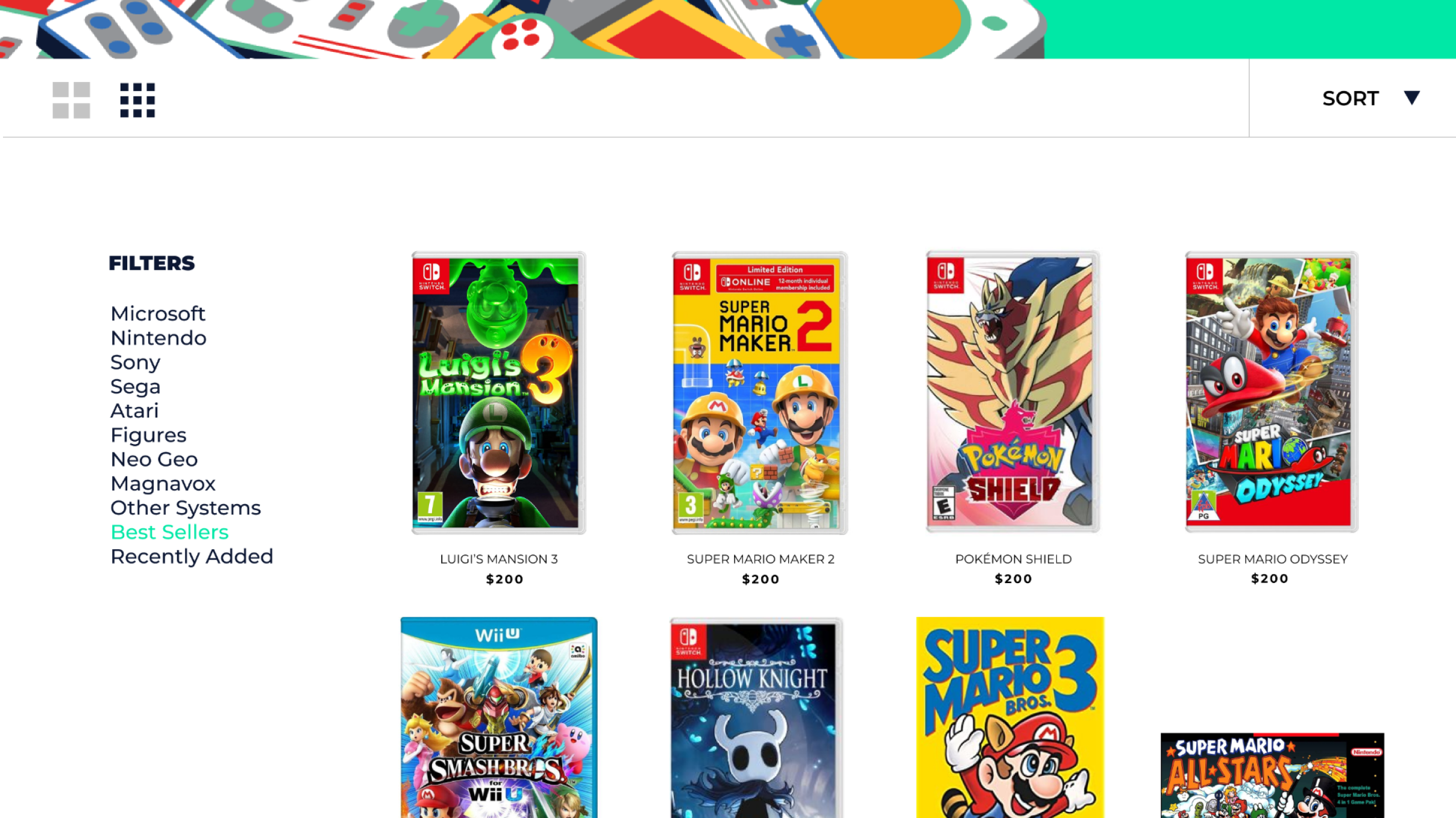This screenshot has width=1456, height=818.
Task: Show Other Systems products
Action: tap(186, 508)
